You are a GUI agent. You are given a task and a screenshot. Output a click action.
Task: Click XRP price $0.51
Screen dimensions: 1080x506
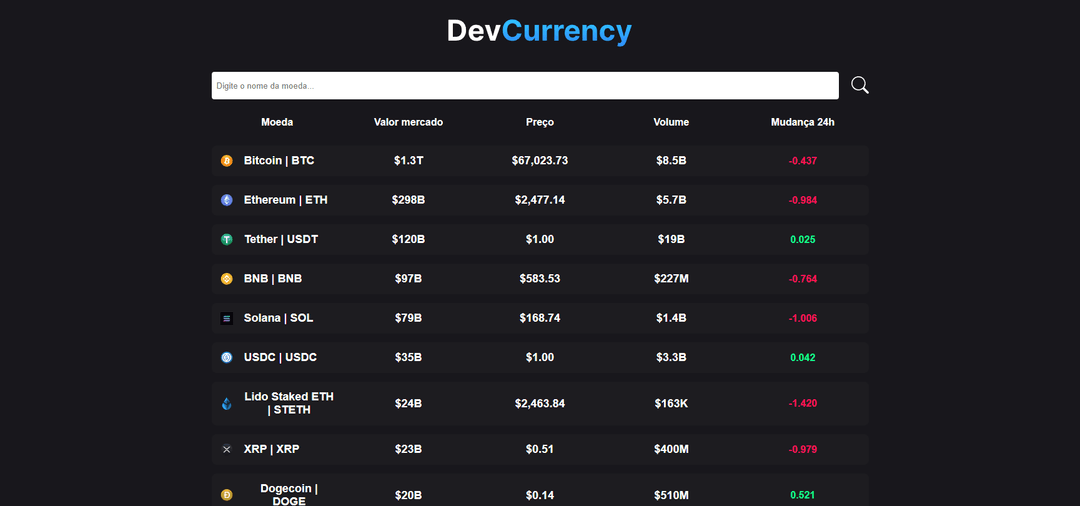coord(540,449)
